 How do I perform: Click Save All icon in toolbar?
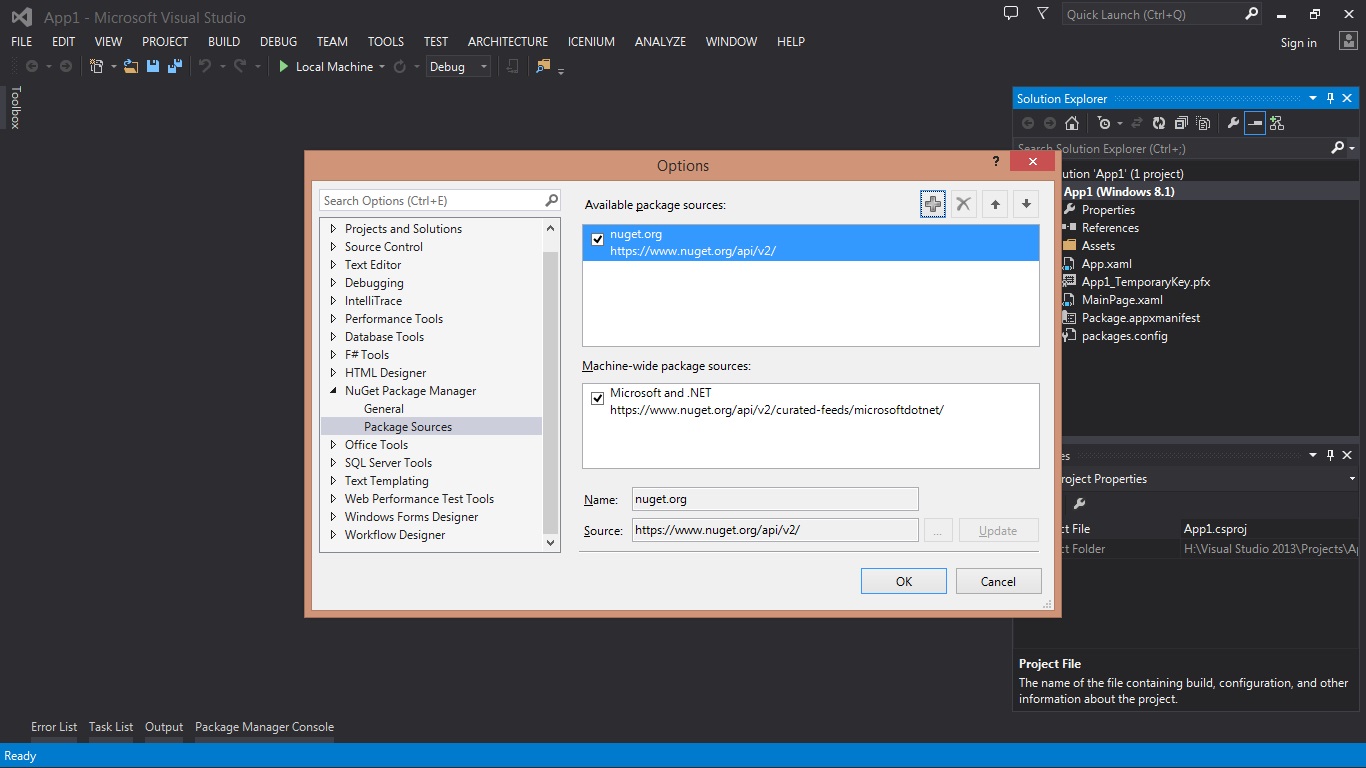[x=175, y=66]
